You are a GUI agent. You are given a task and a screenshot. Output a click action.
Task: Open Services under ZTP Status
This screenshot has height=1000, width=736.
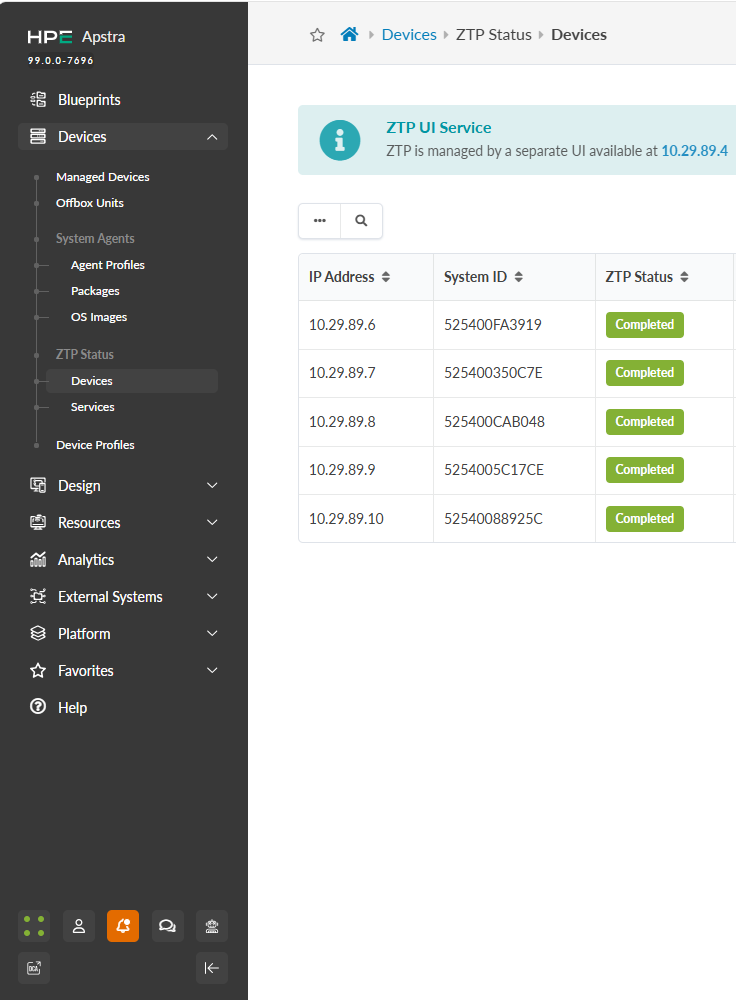(x=92, y=407)
